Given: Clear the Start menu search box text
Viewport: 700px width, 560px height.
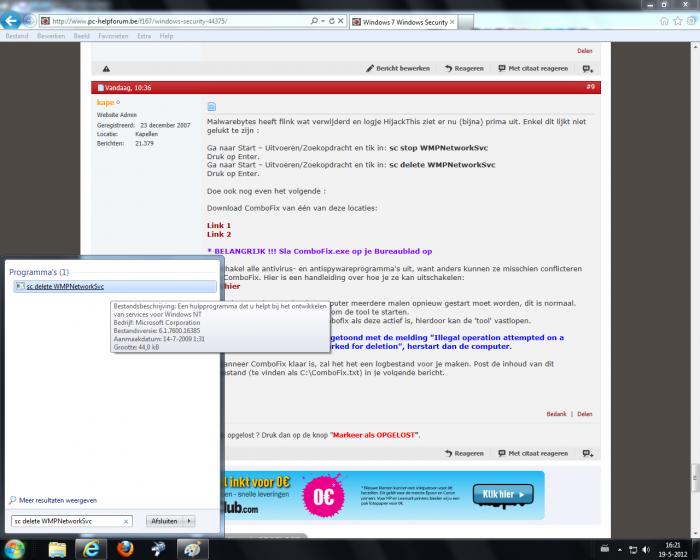Looking at the screenshot, I should pyautogui.click(x=125, y=521).
